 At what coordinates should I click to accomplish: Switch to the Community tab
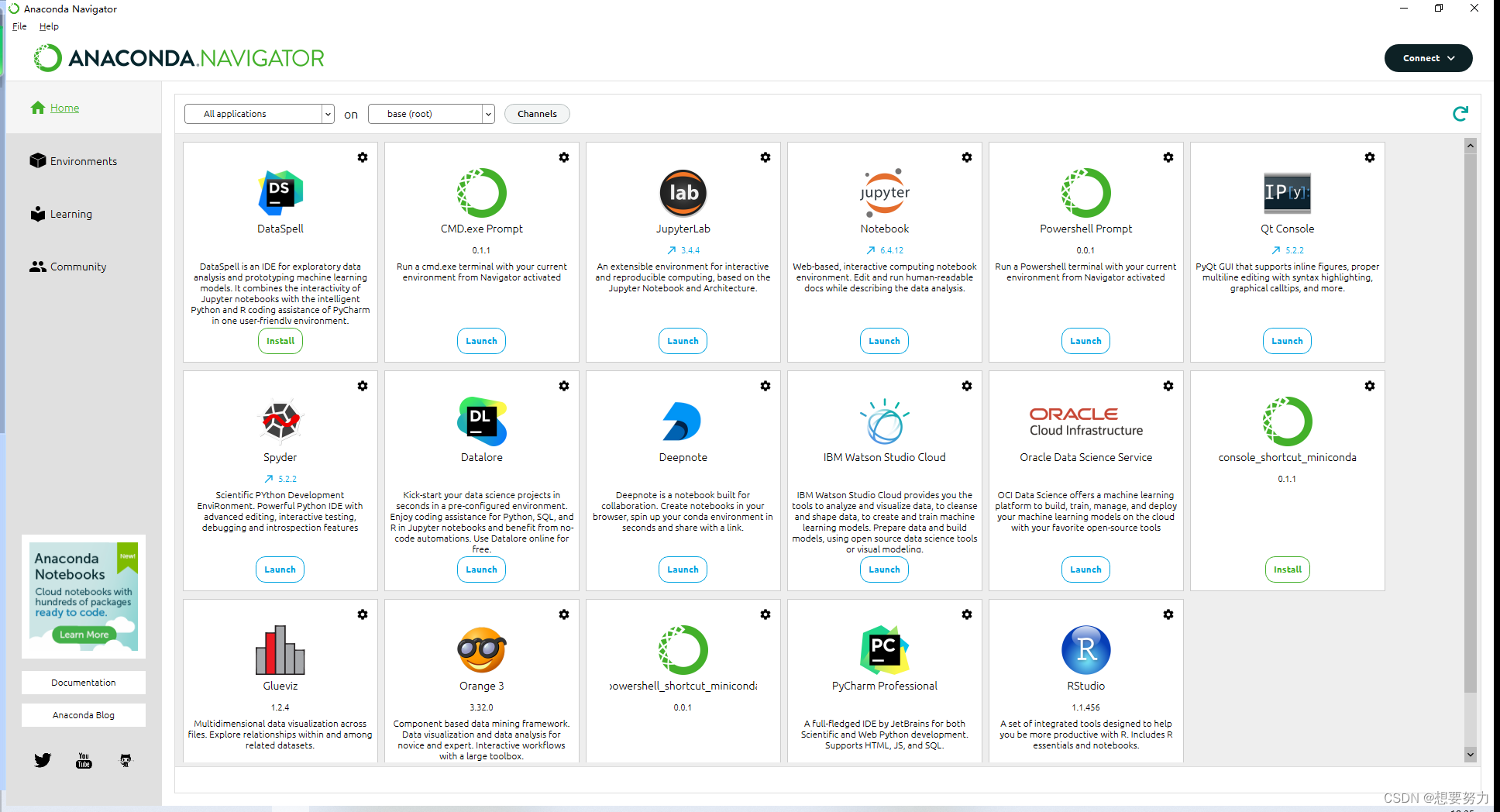coord(78,267)
